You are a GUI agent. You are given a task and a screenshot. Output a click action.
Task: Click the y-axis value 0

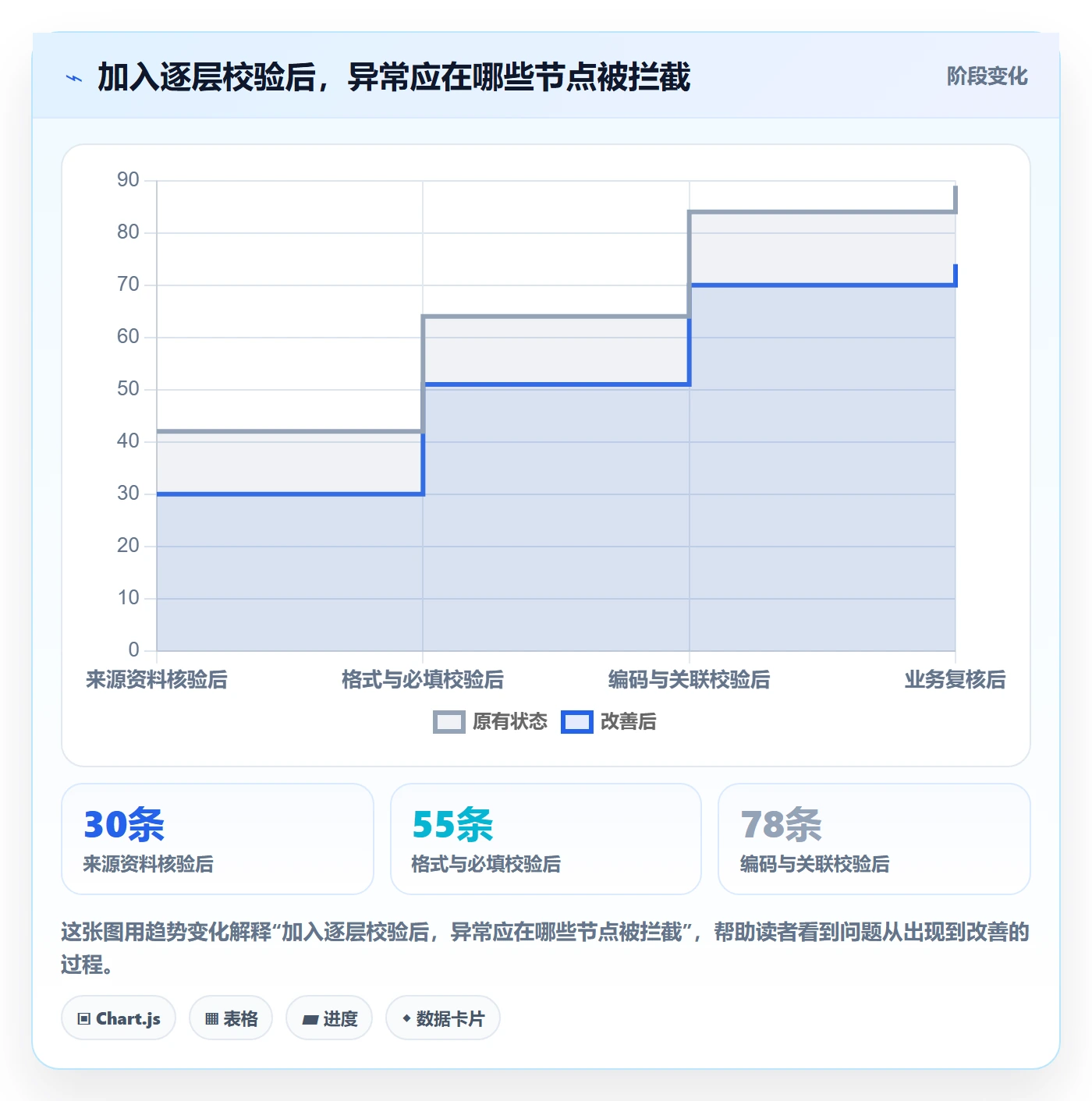[x=133, y=650]
